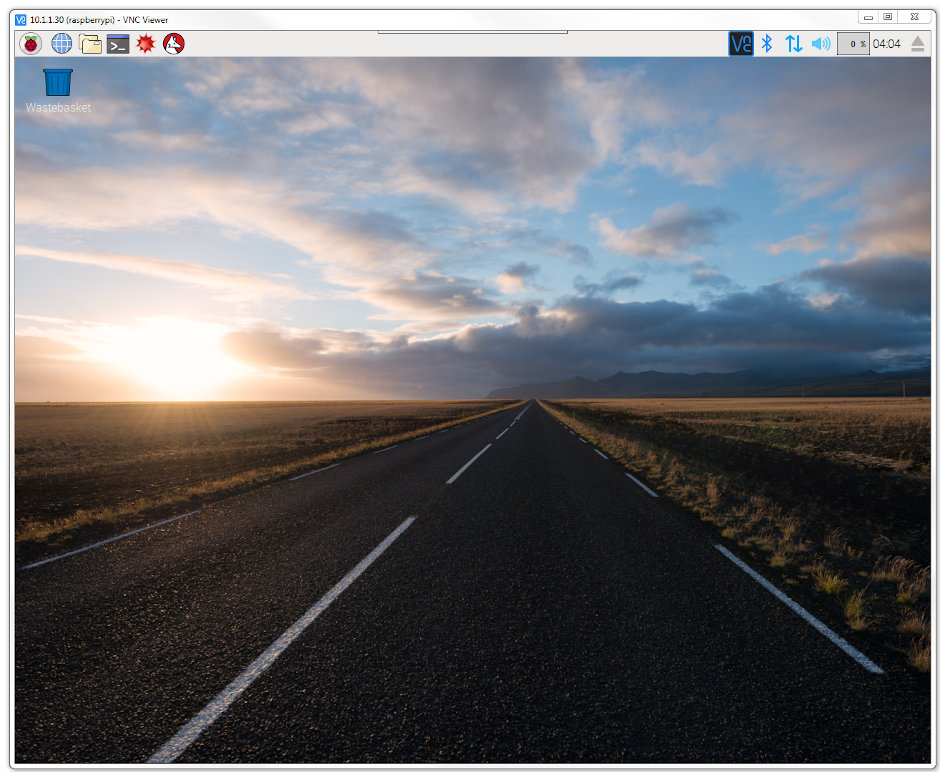This screenshot has width=940, height=772.
Task: Open the Wolfram Language application
Action: [173, 44]
